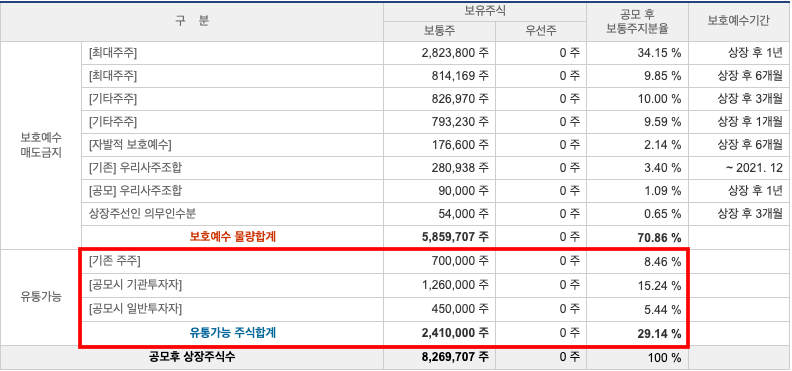The height and width of the screenshot is (371, 792).
Task: Click the value '176,600 주'
Action: click(460, 145)
